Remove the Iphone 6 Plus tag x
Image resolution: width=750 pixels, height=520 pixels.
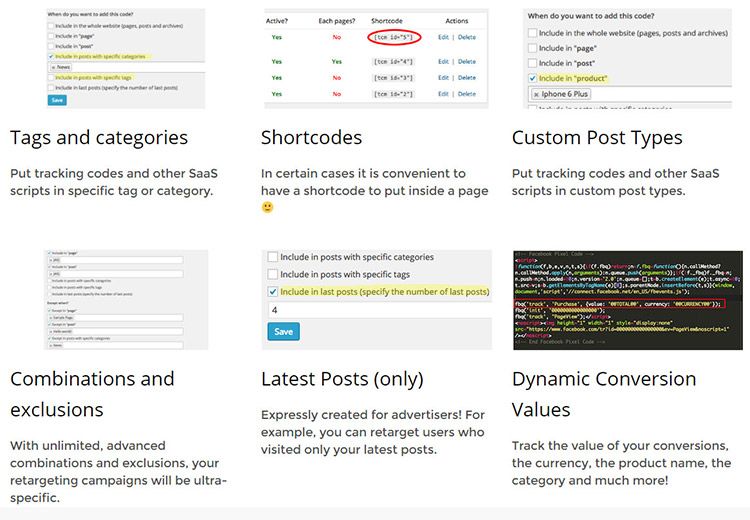point(536,94)
